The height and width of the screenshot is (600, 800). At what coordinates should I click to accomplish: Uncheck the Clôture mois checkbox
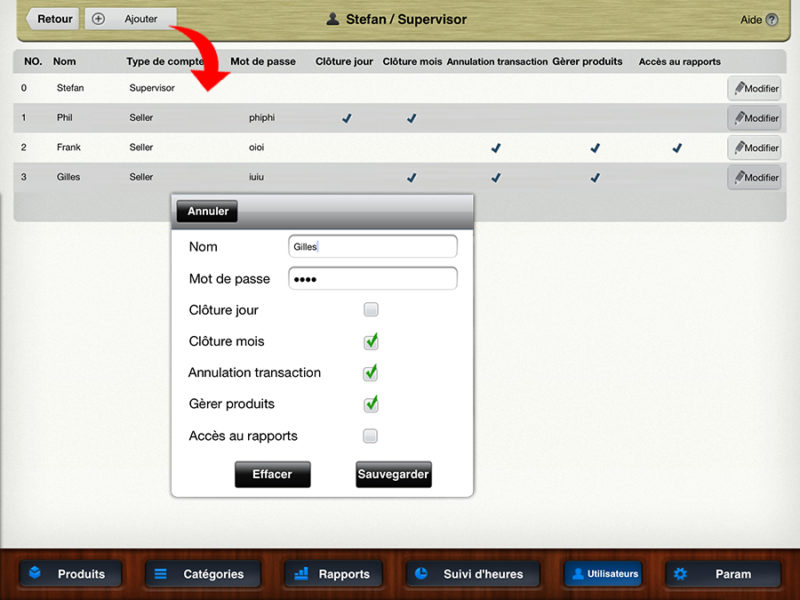[x=371, y=342]
